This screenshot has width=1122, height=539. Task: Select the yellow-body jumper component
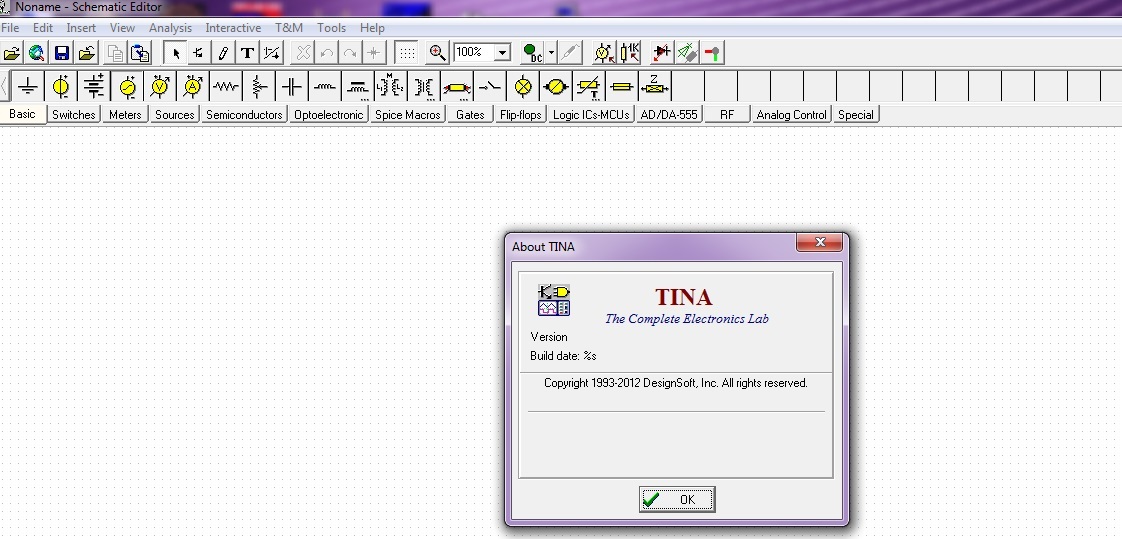point(457,87)
